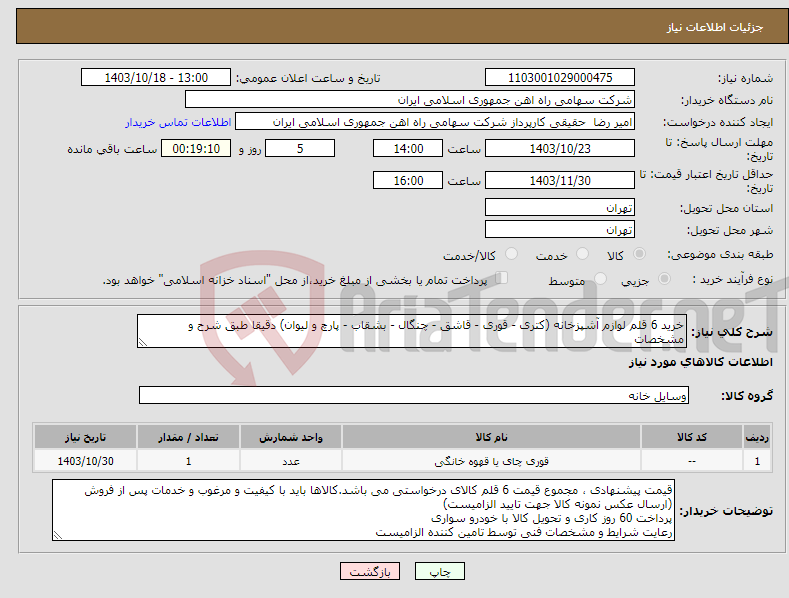The image size is (789, 598).
Task: Toggle the اسناد خزانه اسلامی payment checkbox
Action: click(502, 278)
